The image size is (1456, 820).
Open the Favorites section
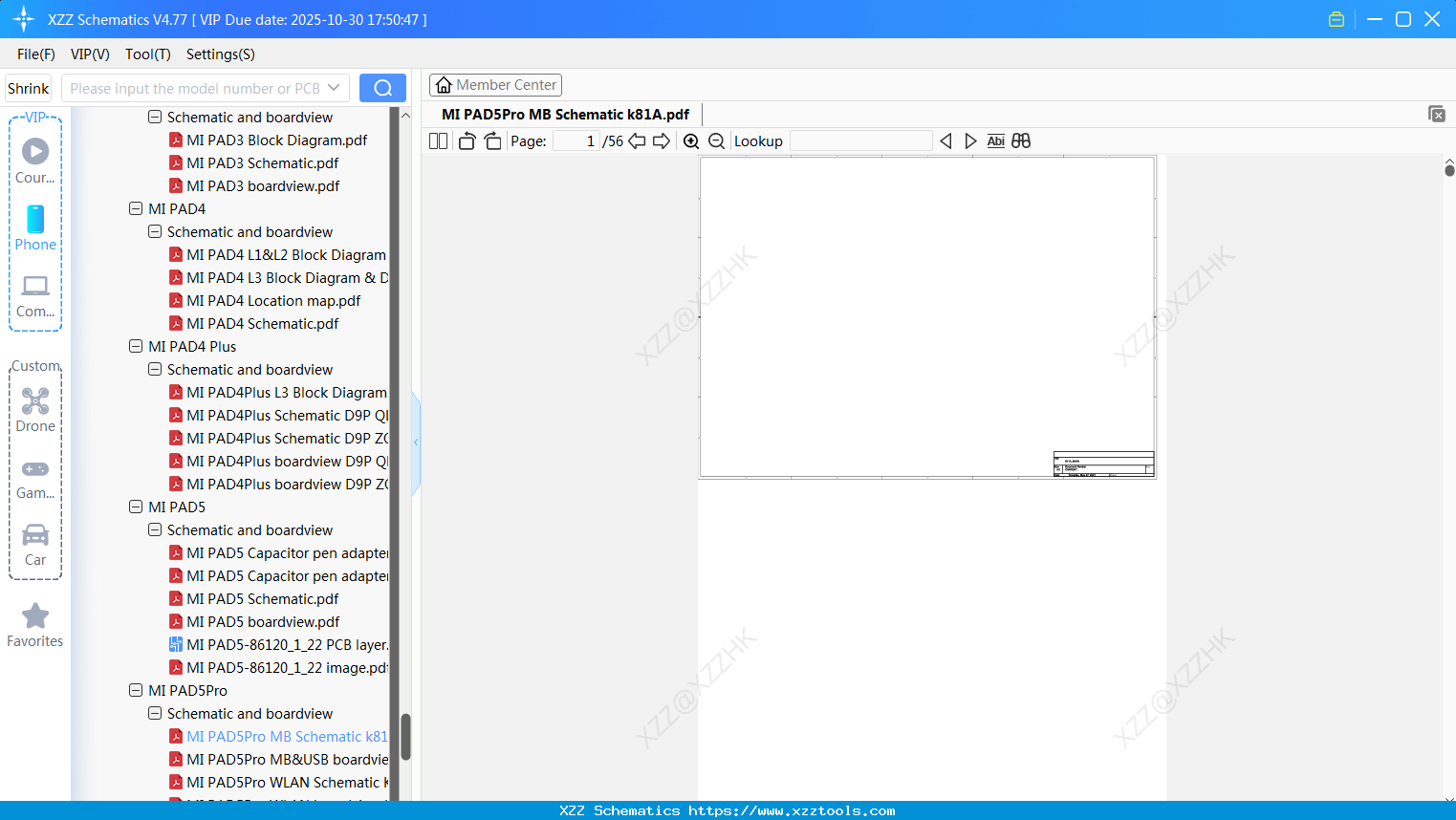coord(35,626)
